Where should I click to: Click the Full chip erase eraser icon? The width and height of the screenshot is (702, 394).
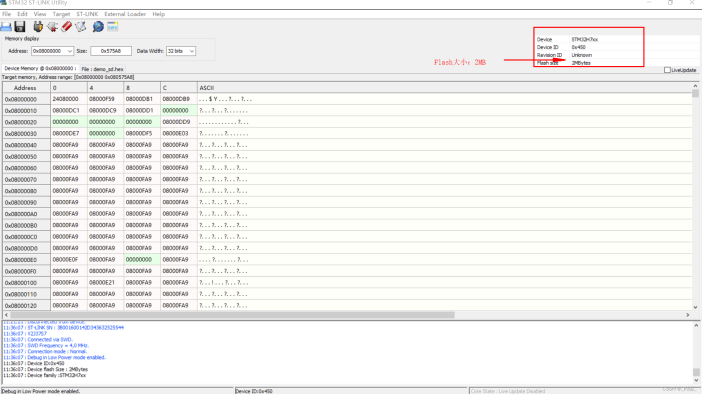coord(67,27)
